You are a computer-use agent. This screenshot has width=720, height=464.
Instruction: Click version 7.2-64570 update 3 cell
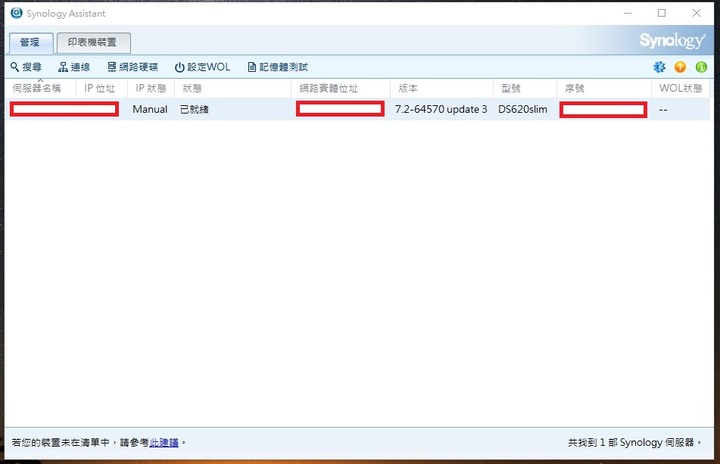[x=441, y=109]
